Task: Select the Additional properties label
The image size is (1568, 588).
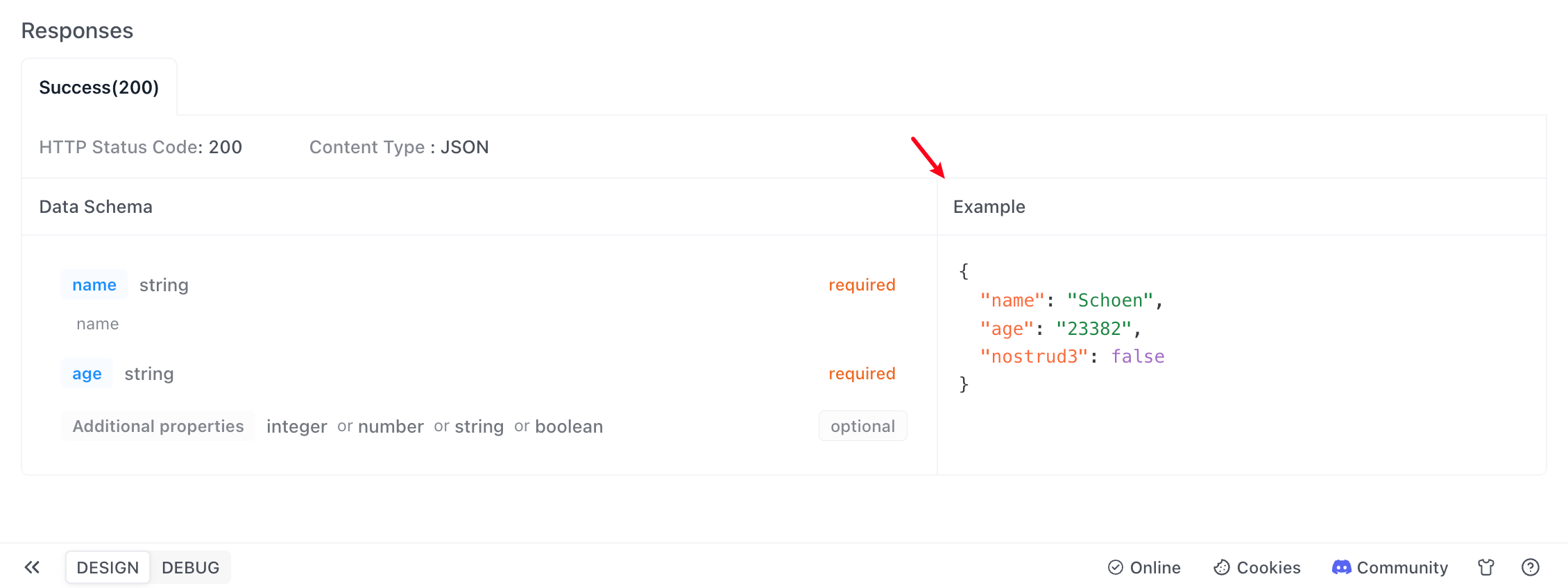Action: 158,426
